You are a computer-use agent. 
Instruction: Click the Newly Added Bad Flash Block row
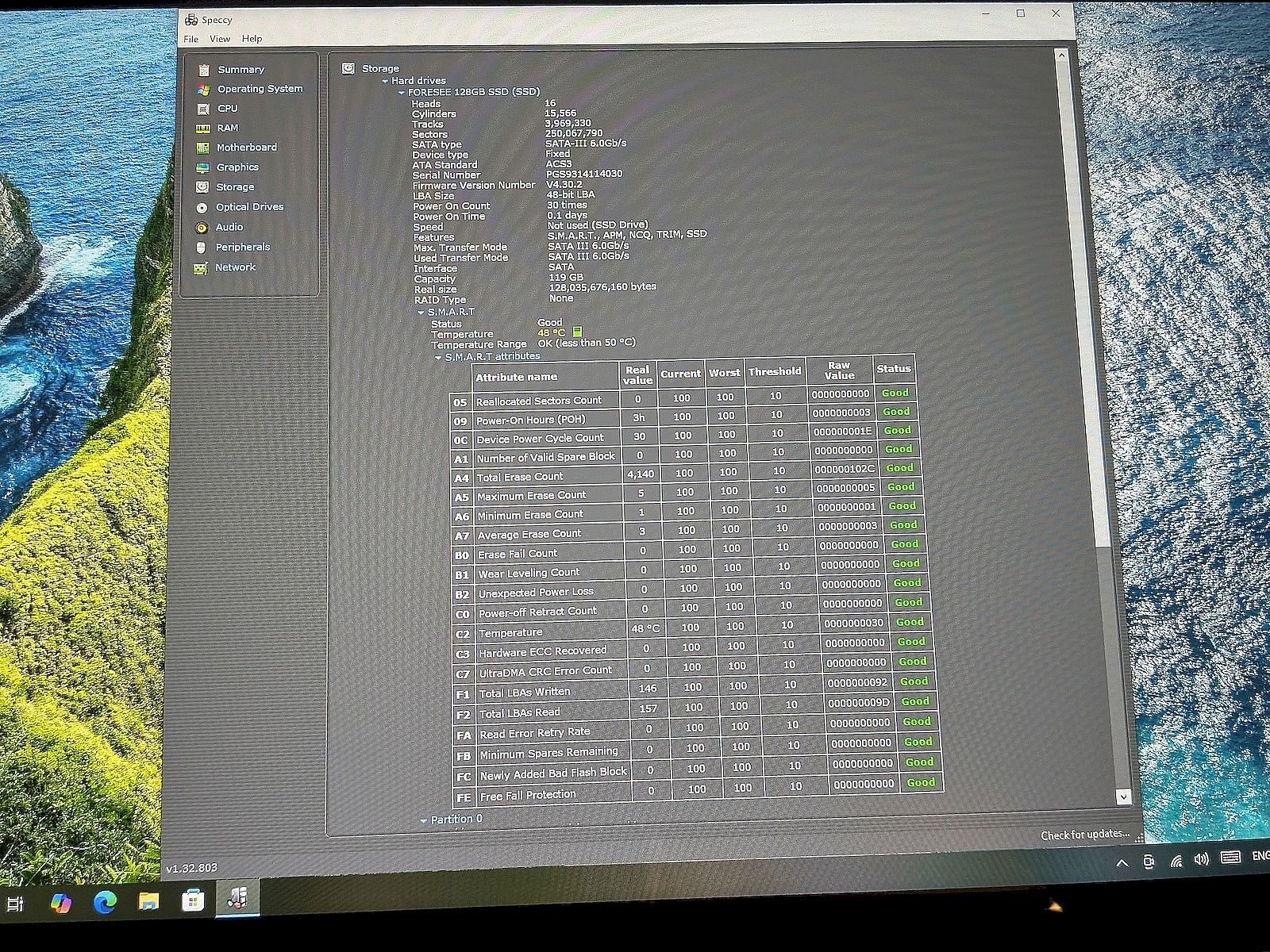697,770
